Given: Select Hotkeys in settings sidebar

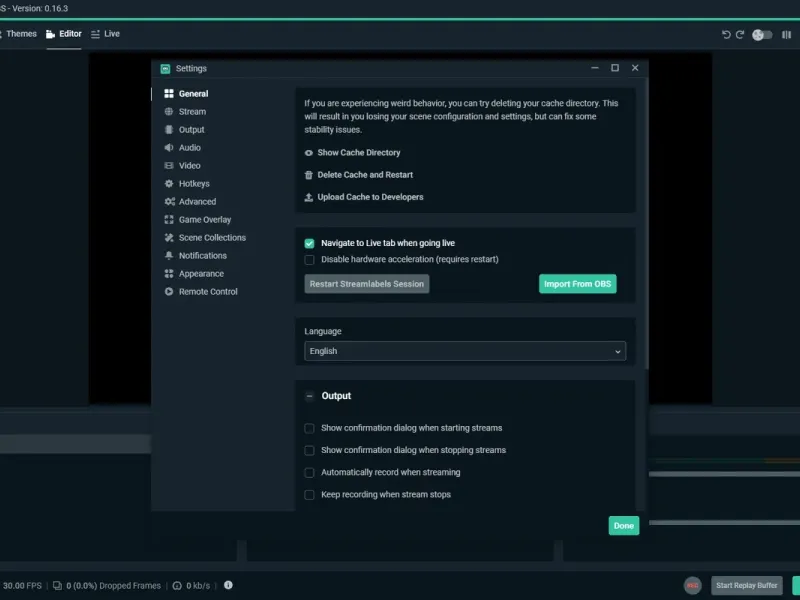Looking at the screenshot, I should pyautogui.click(x=194, y=183).
